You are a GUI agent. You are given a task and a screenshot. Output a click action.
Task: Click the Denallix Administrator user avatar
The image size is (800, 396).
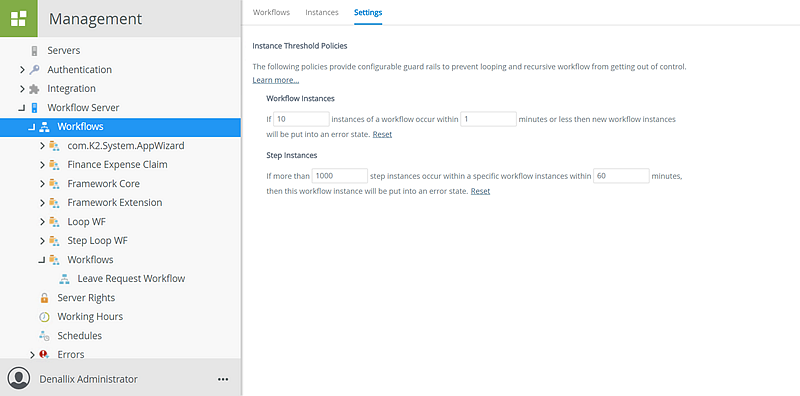coord(19,379)
